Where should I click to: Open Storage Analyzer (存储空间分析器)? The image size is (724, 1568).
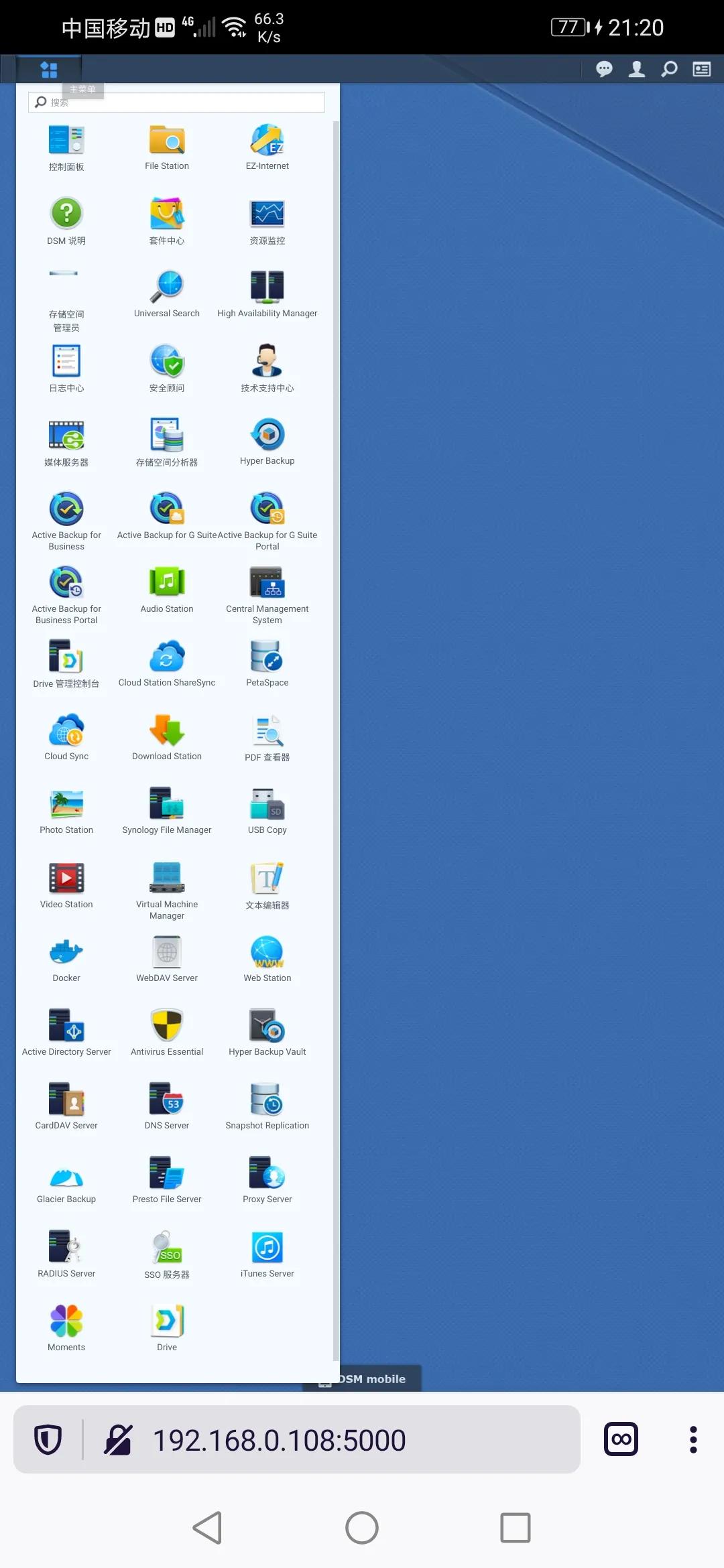[x=167, y=443]
